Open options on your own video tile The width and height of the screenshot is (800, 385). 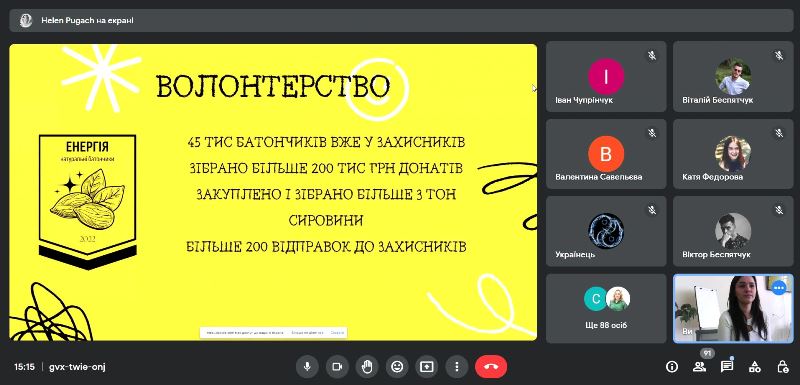[779, 288]
